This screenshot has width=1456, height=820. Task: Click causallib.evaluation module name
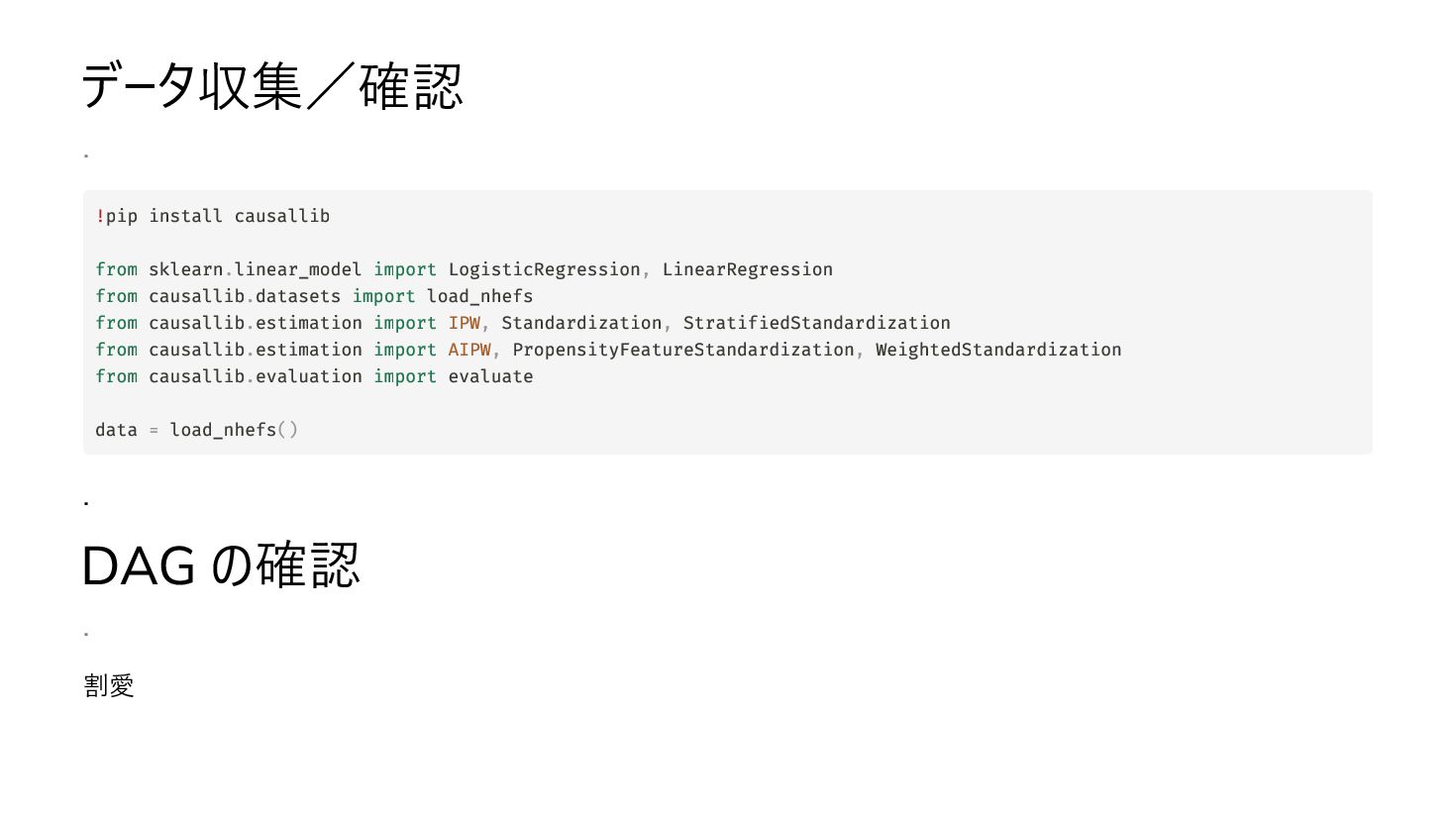[256, 376]
